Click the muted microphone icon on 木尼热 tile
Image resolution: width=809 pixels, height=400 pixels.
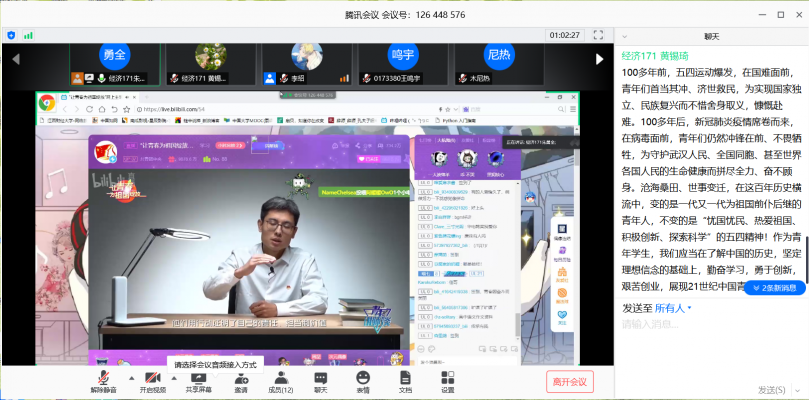pyautogui.click(x=463, y=78)
